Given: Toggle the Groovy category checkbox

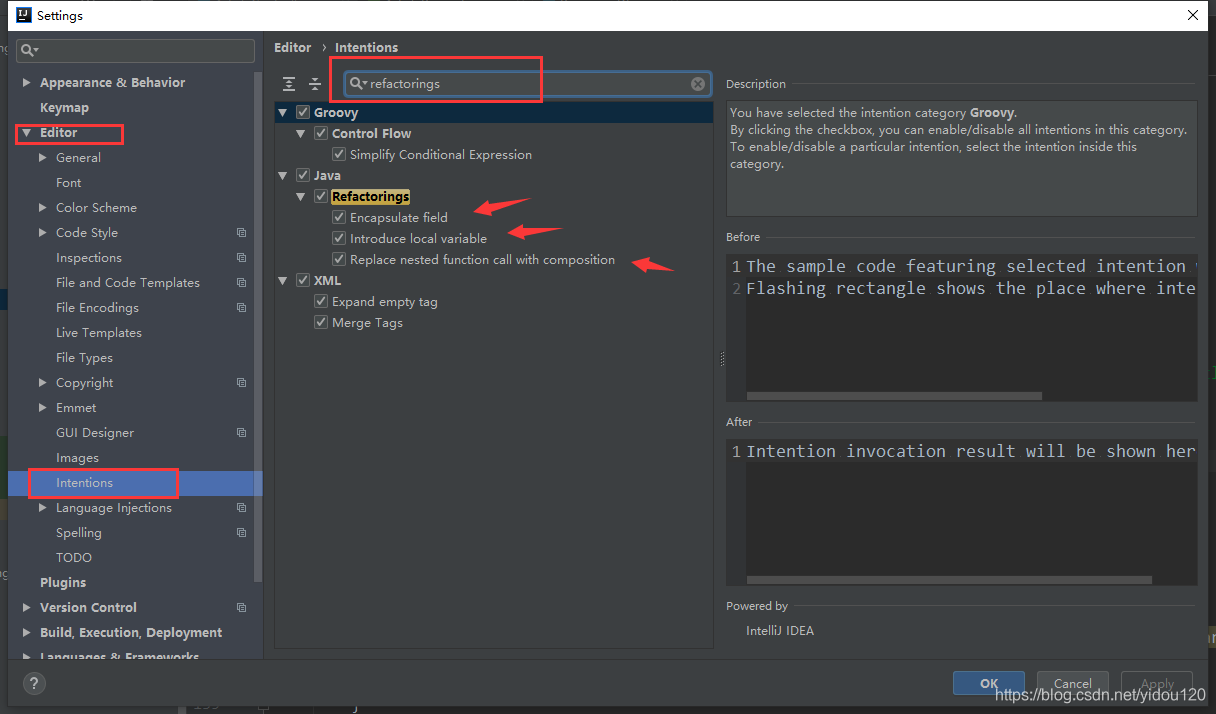Looking at the screenshot, I should [x=303, y=112].
